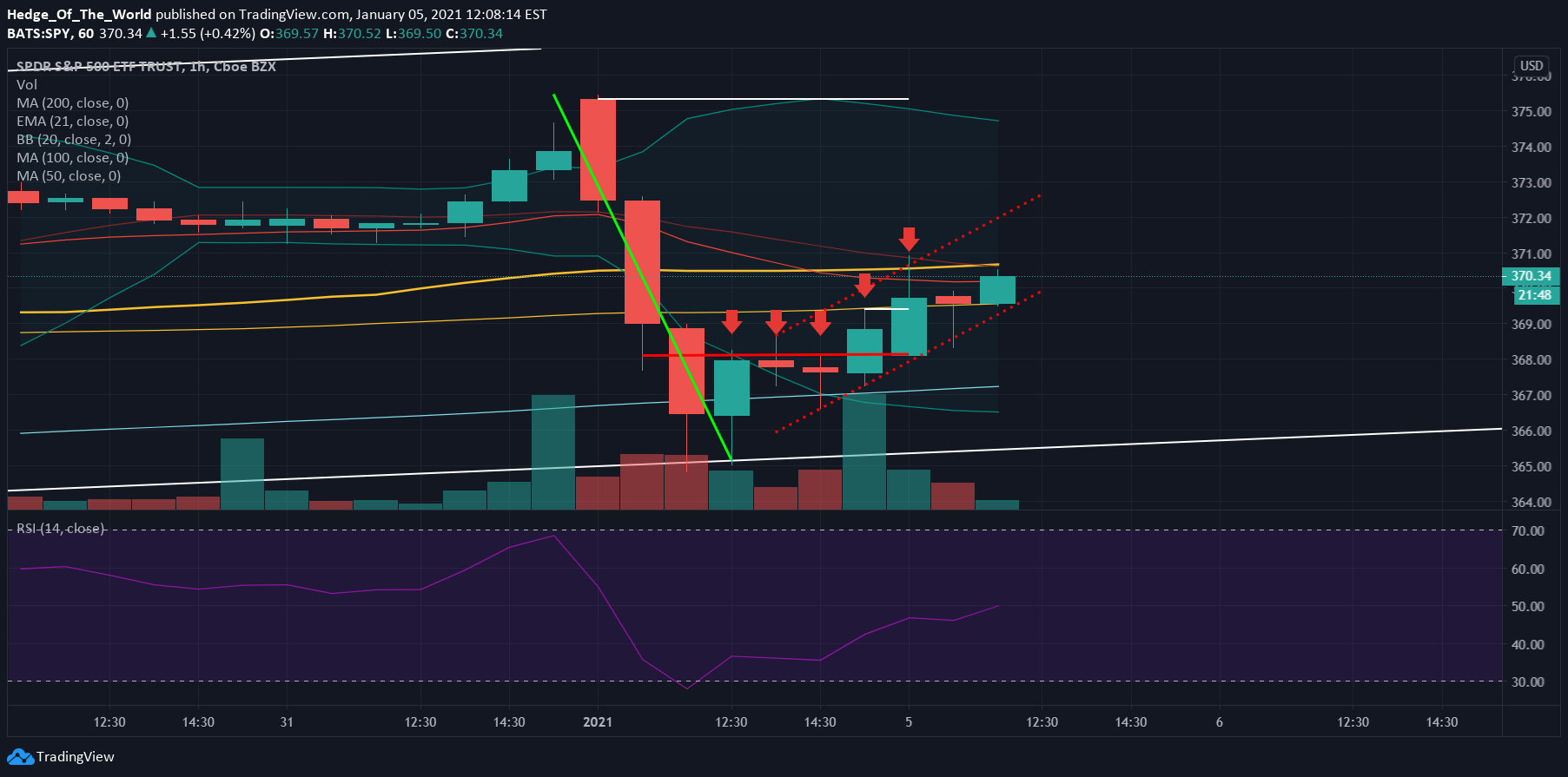This screenshot has width=1568, height=777.
Task: Select the MA (200, close, 0) indicator label
Action: click(x=72, y=102)
